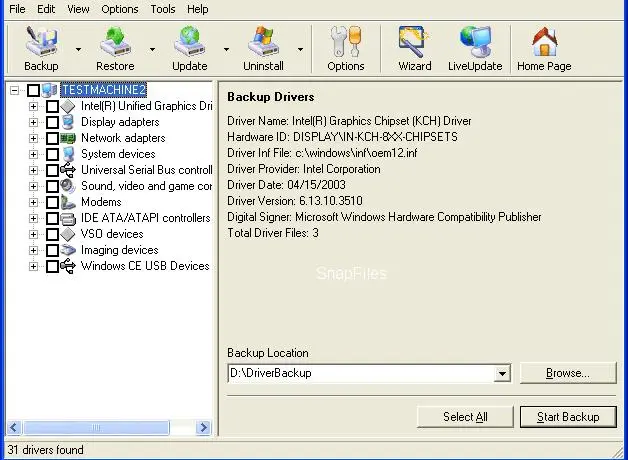The image size is (628, 460).
Task: Click the Start Backup button
Action: 568,417
